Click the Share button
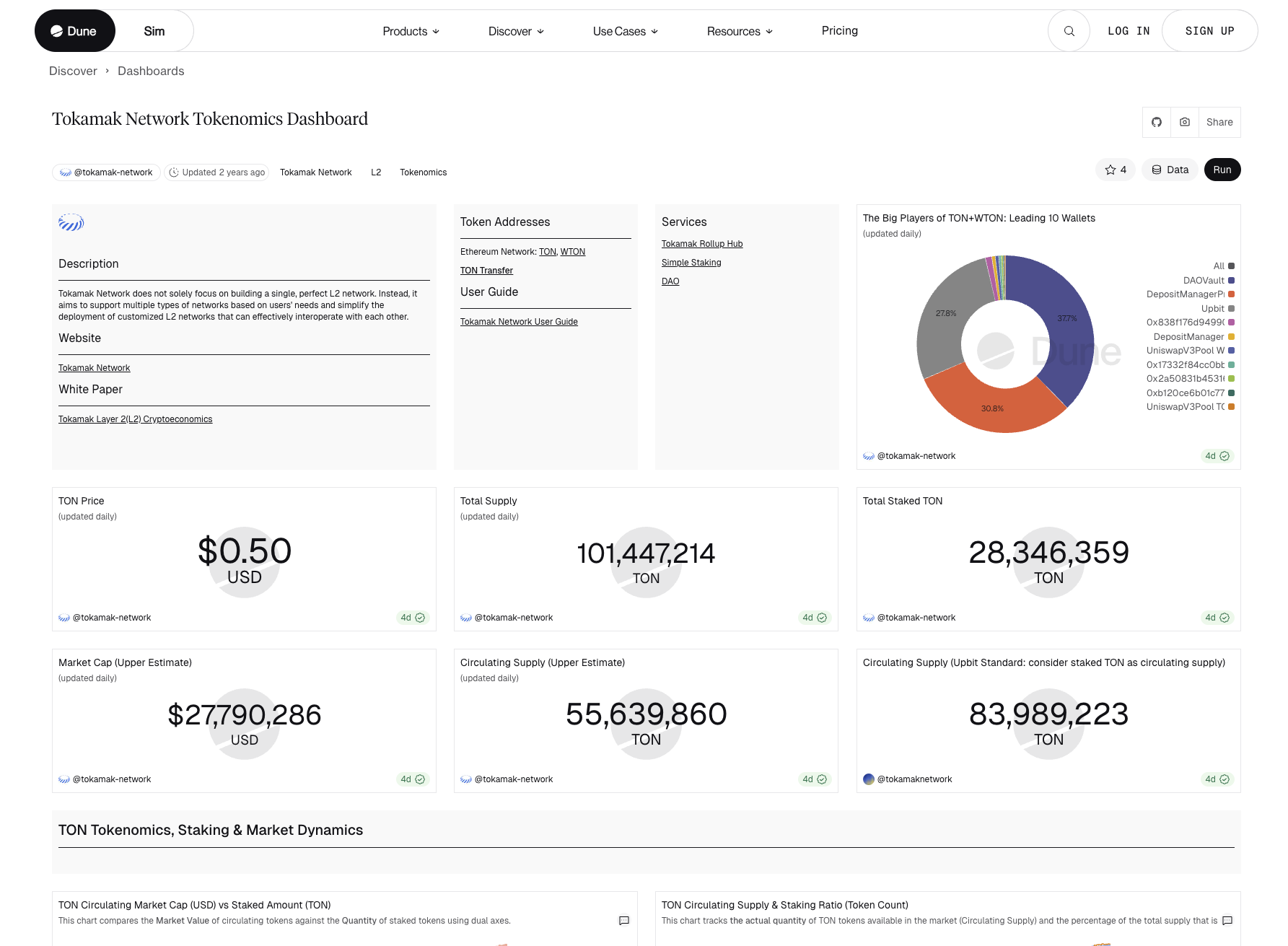The width and height of the screenshot is (1288, 946). click(1219, 122)
